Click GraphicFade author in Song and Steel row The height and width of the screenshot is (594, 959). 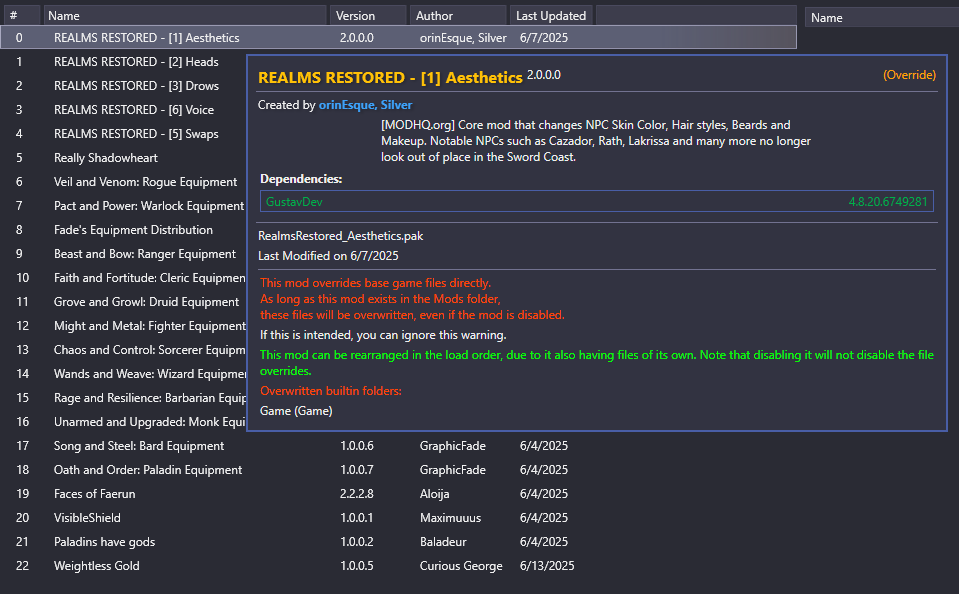click(453, 445)
